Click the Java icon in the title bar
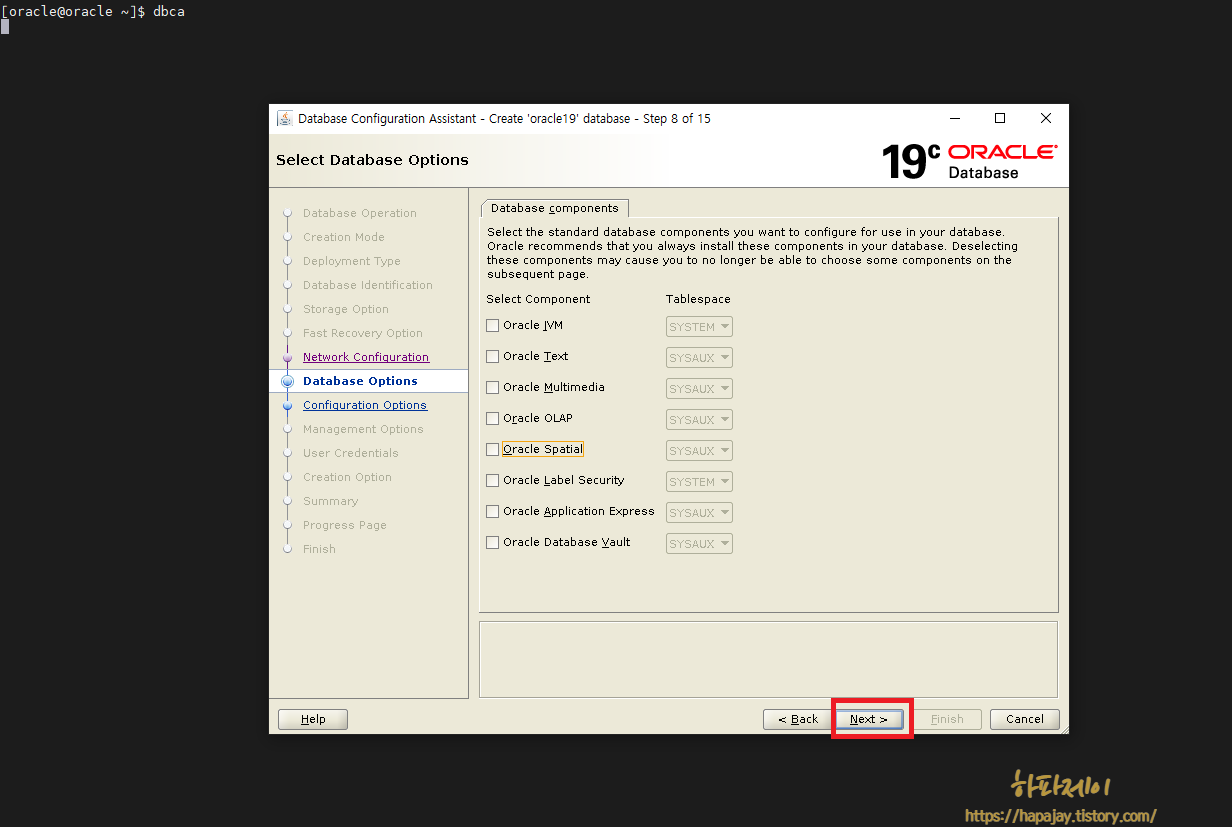The image size is (1232, 827). coord(285,118)
